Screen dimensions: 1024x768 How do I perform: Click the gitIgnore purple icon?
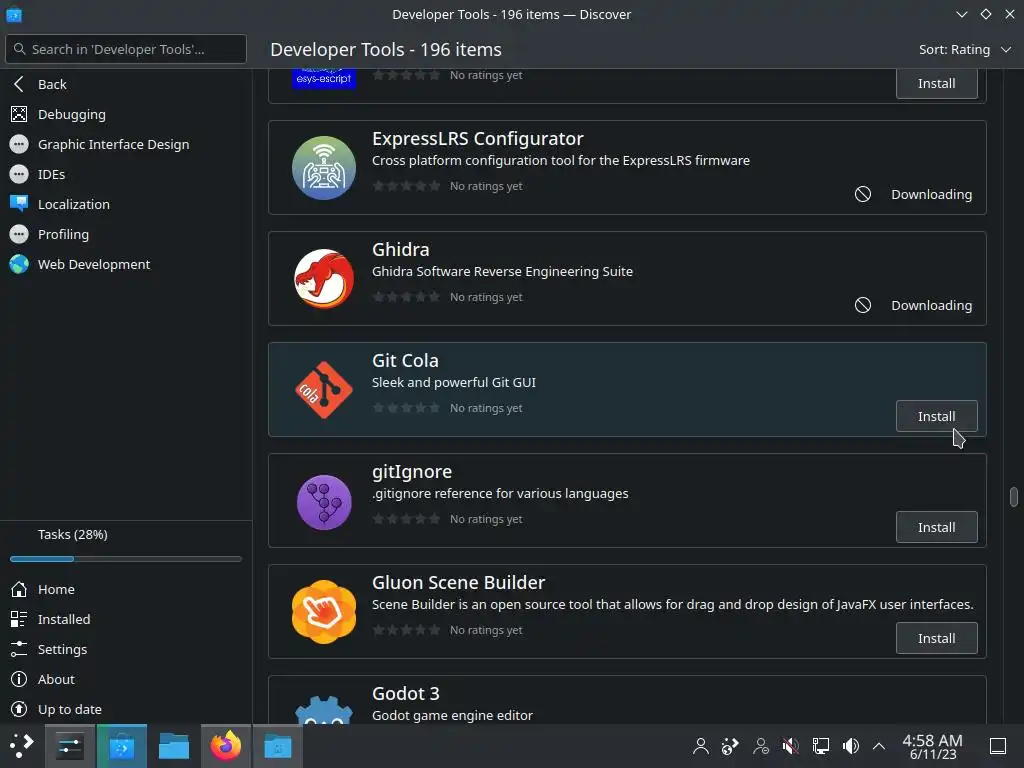(324, 501)
